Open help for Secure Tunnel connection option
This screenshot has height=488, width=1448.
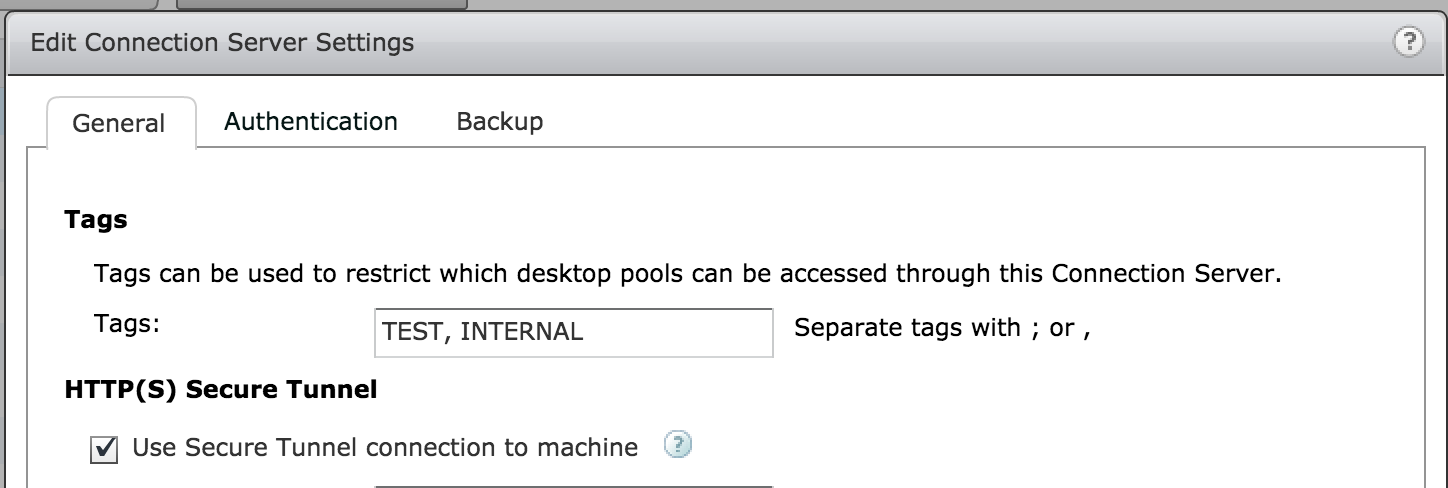click(678, 446)
